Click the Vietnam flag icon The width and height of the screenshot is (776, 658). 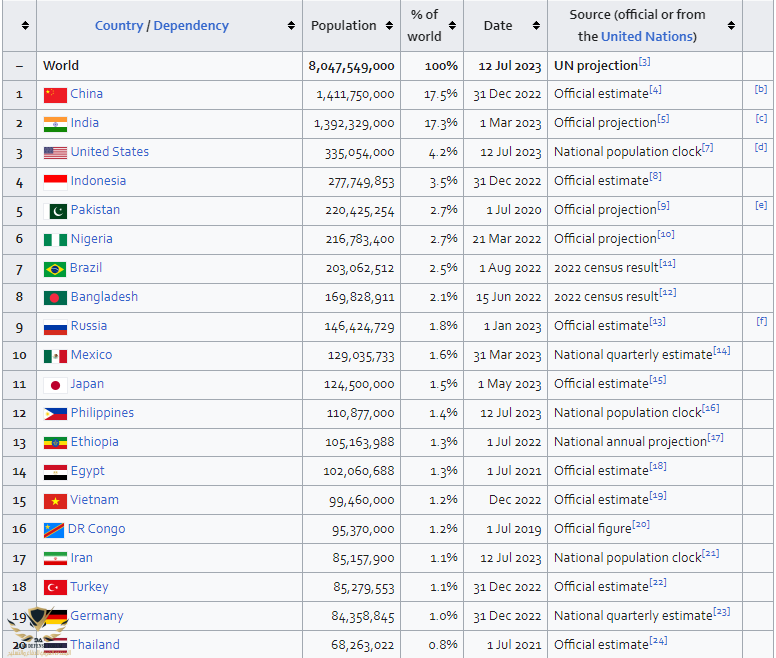tap(55, 501)
